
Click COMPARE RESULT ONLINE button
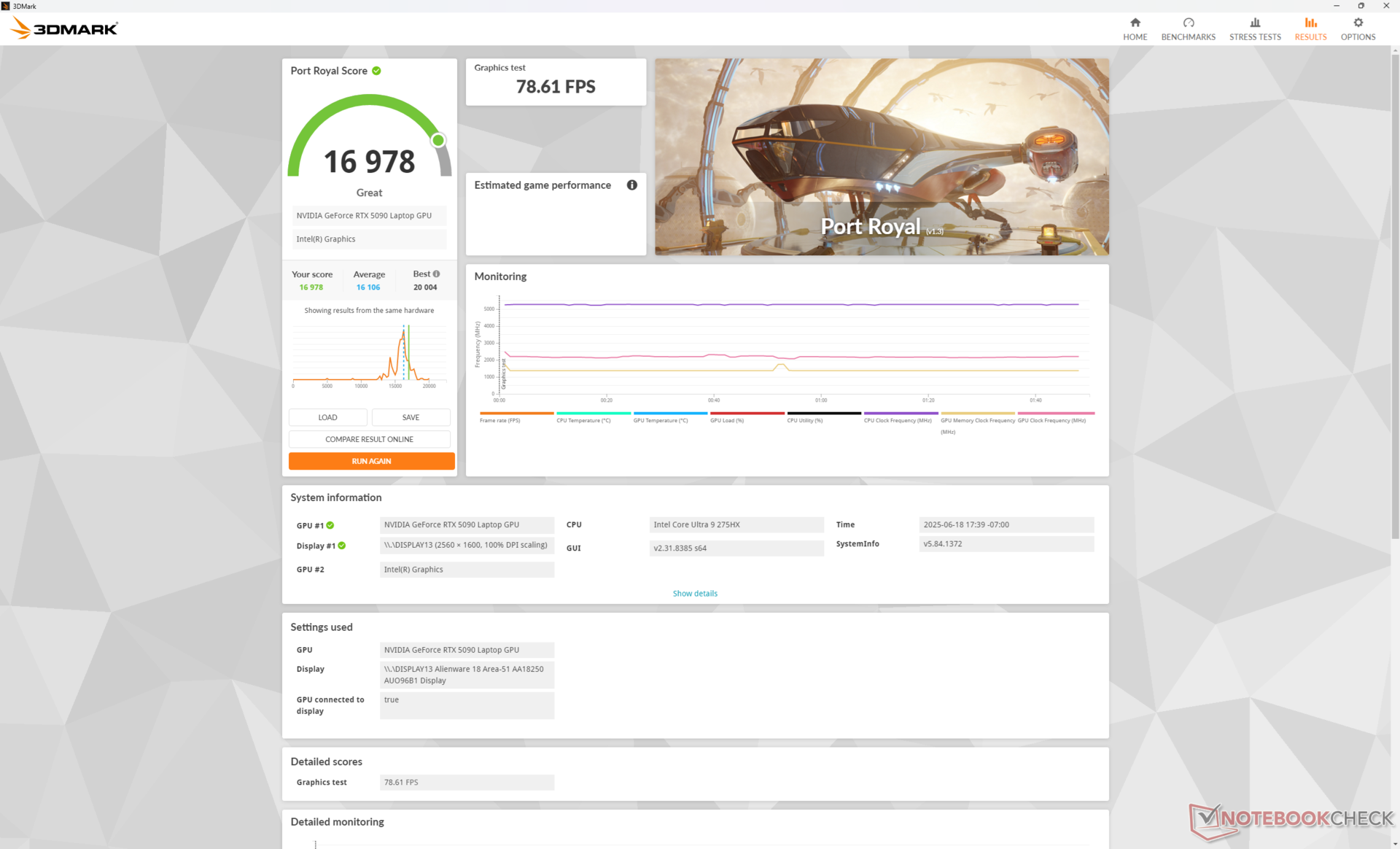[x=369, y=439]
